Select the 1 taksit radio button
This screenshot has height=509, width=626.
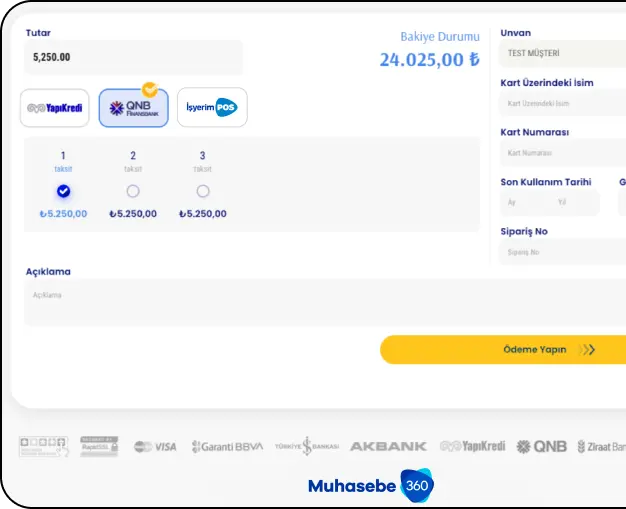(x=63, y=191)
